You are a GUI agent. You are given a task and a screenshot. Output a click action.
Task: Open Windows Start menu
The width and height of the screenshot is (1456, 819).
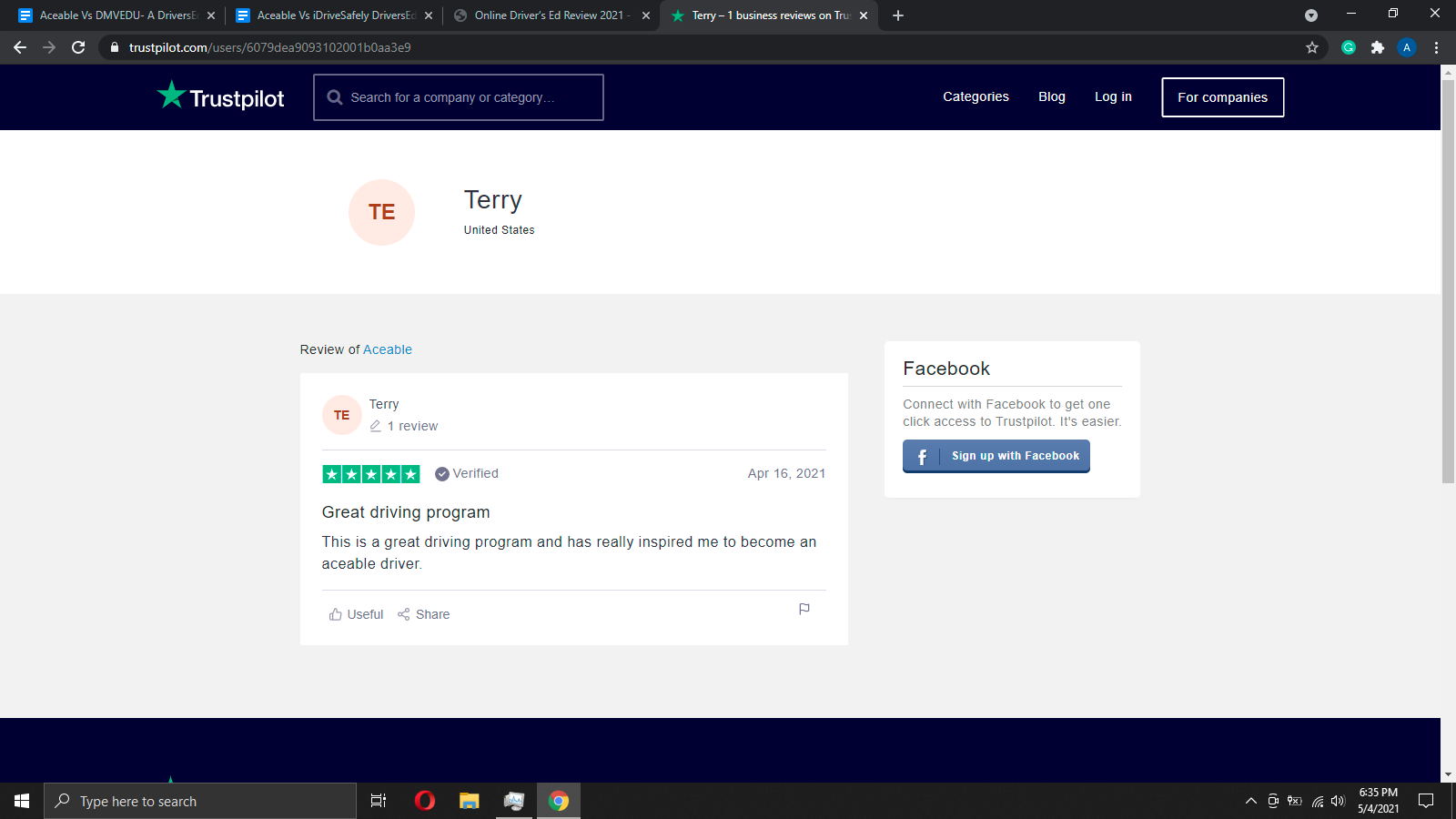pos(22,801)
